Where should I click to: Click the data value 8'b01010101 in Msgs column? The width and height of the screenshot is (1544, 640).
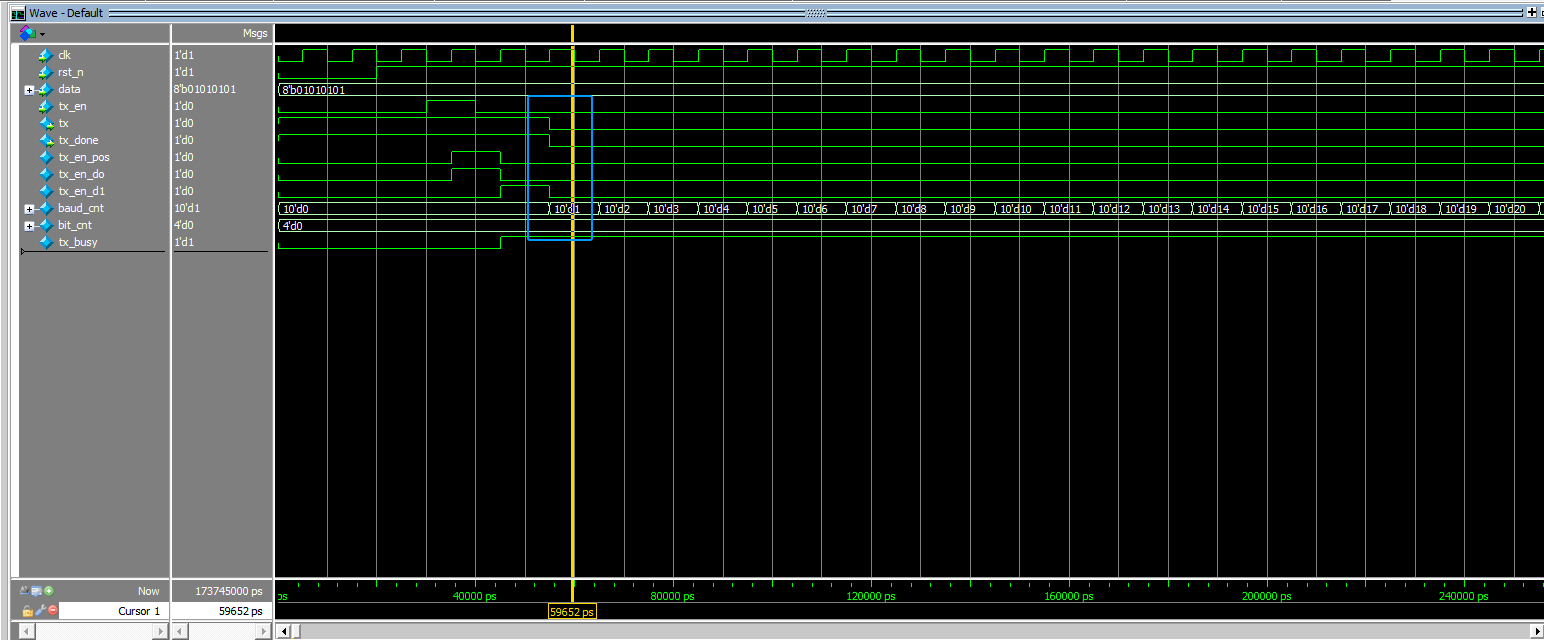(x=205, y=89)
